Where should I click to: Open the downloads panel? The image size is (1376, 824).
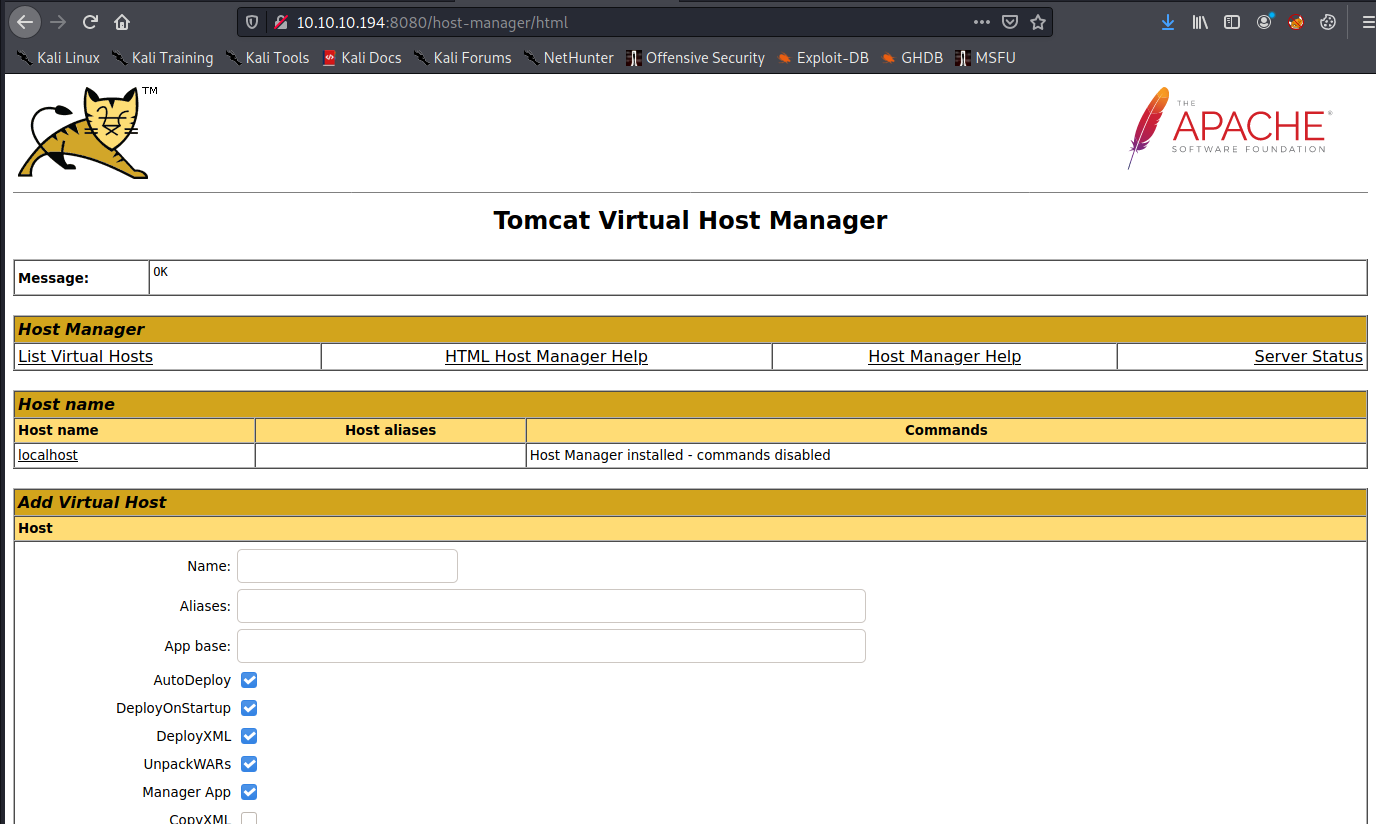click(1168, 21)
